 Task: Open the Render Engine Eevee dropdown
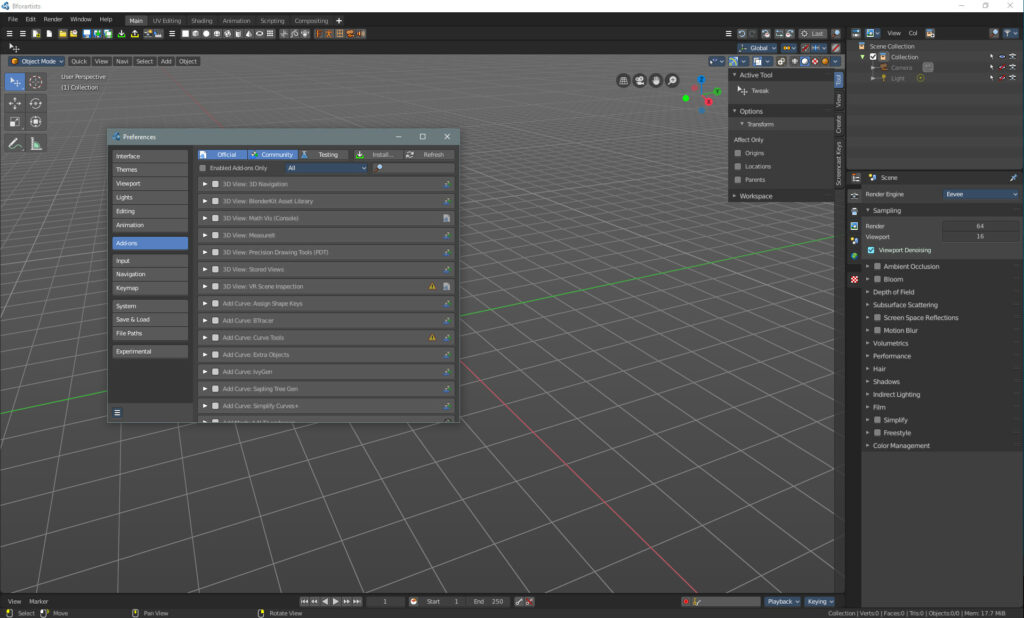(981, 194)
